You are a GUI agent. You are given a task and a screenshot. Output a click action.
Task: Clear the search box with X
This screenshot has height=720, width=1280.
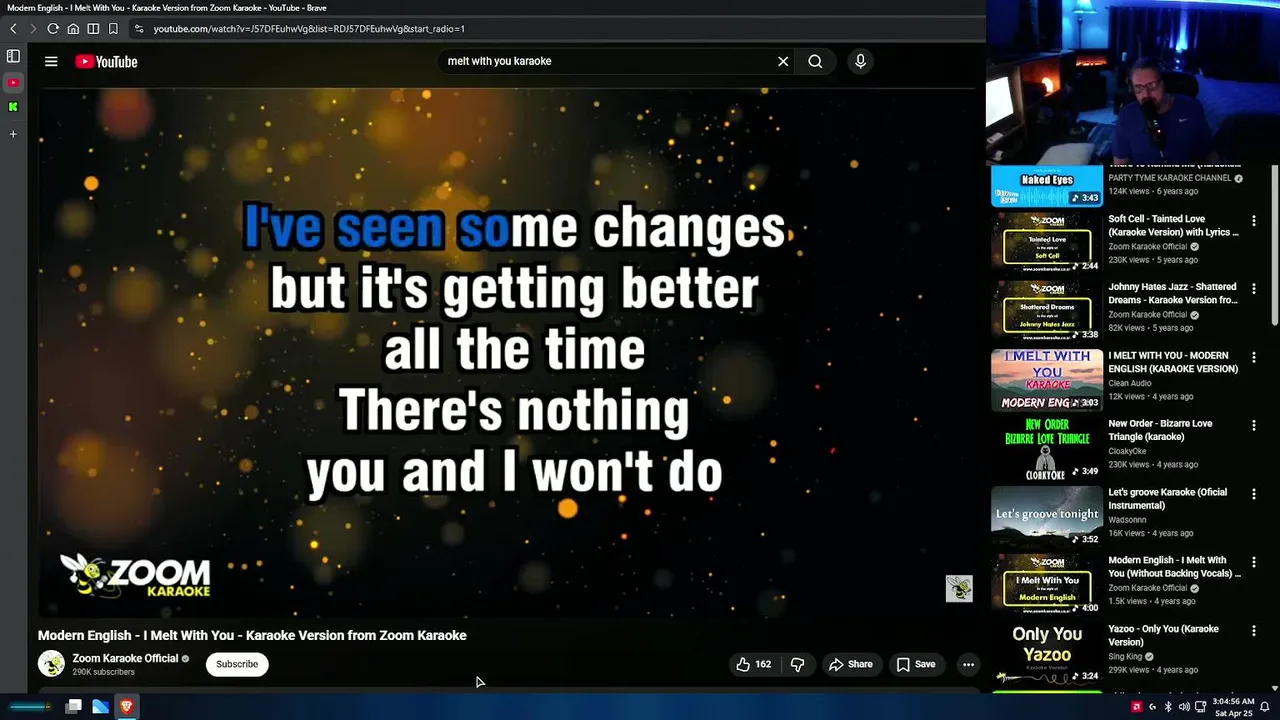pyautogui.click(x=783, y=61)
